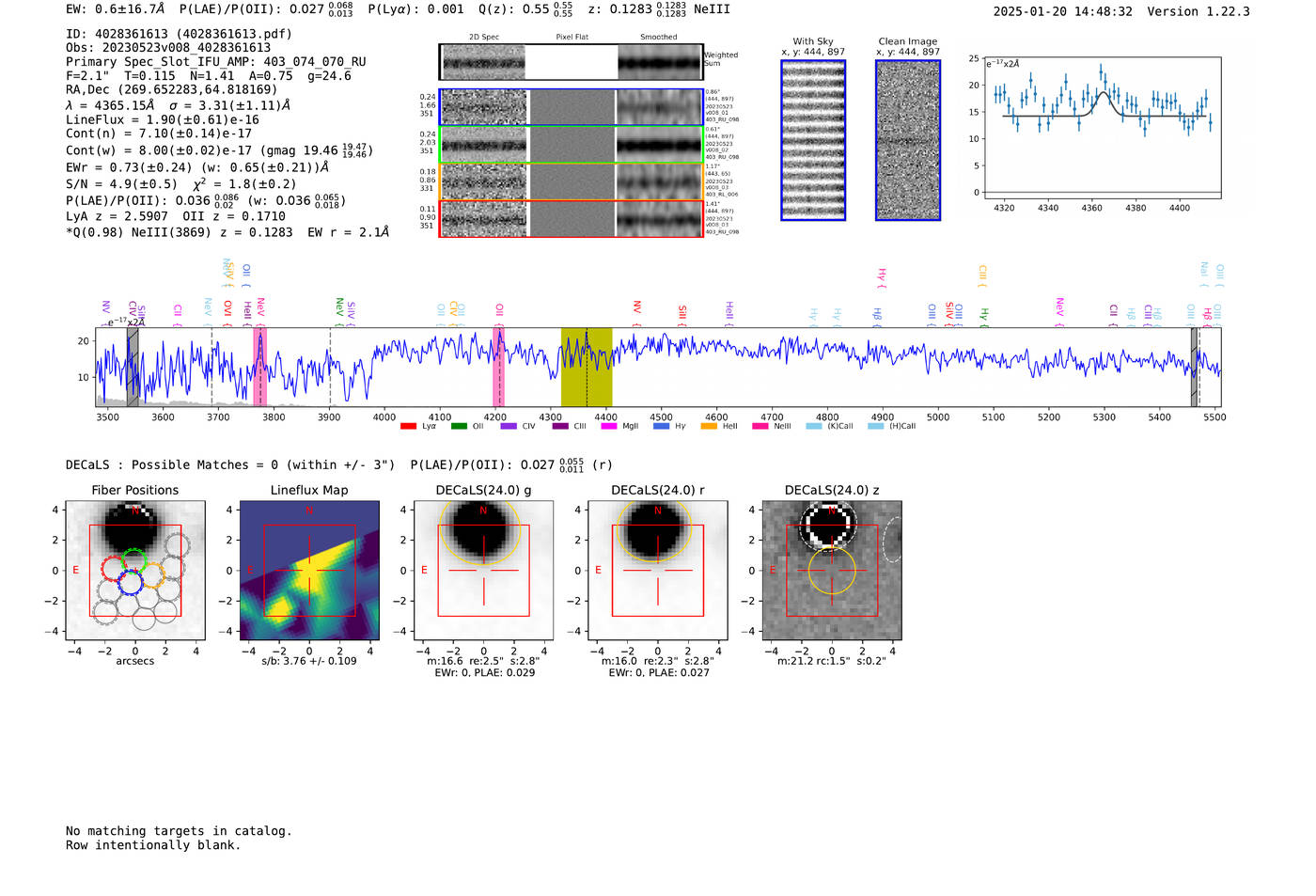Click the pink highlighted band near 4200 Å
Image resolution: width=1316 pixels, height=896 pixels.
click(x=498, y=367)
